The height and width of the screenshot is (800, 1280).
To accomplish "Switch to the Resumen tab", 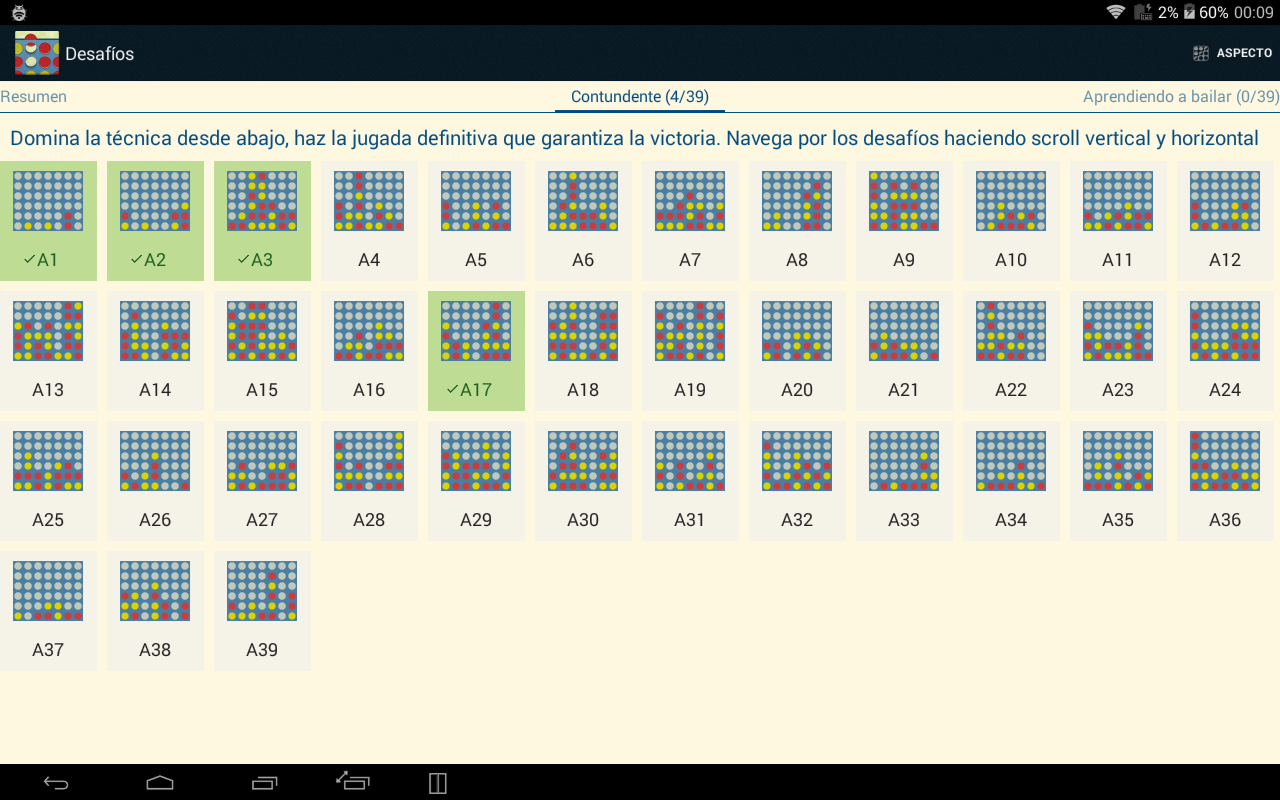I will [x=34, y=97].
